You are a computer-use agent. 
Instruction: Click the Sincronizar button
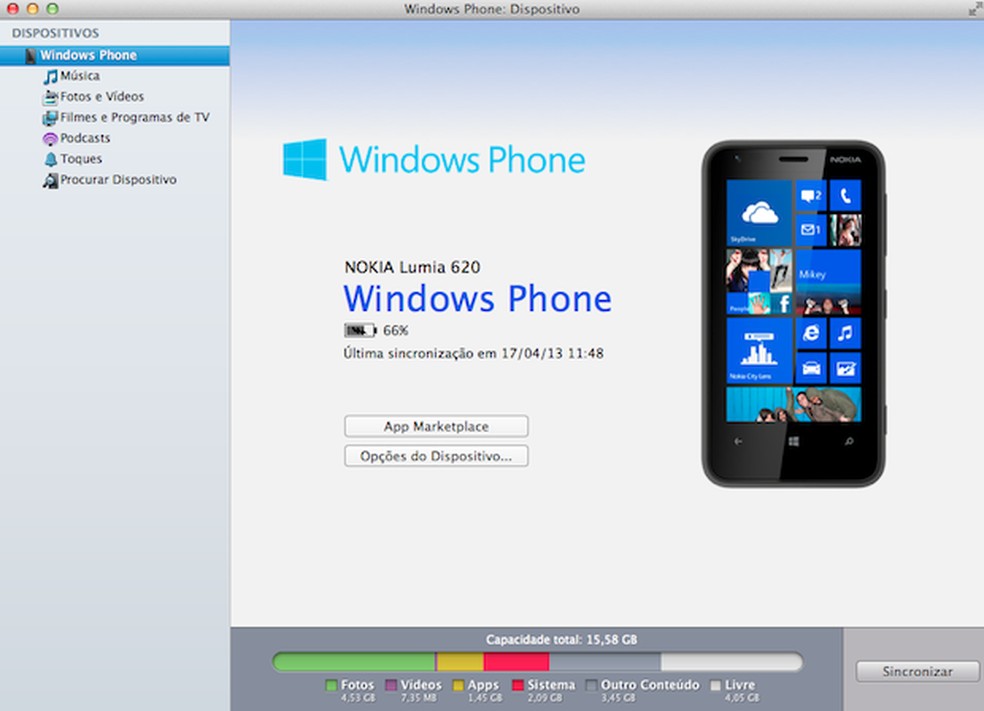point(917,671)
